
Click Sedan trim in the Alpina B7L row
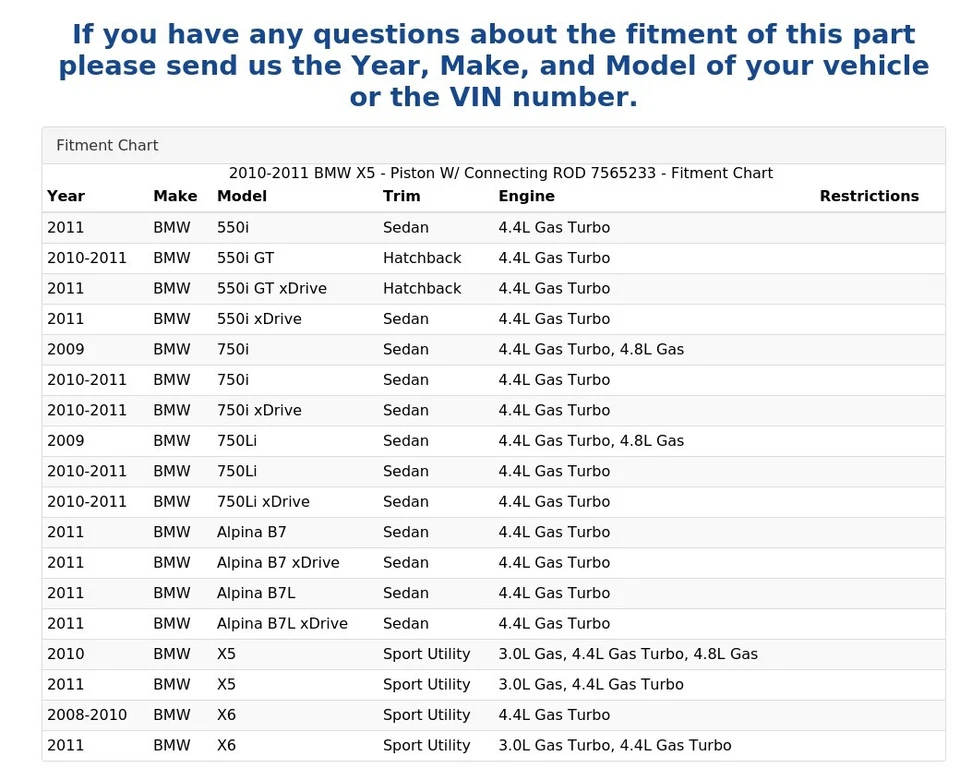click(405, 594)
